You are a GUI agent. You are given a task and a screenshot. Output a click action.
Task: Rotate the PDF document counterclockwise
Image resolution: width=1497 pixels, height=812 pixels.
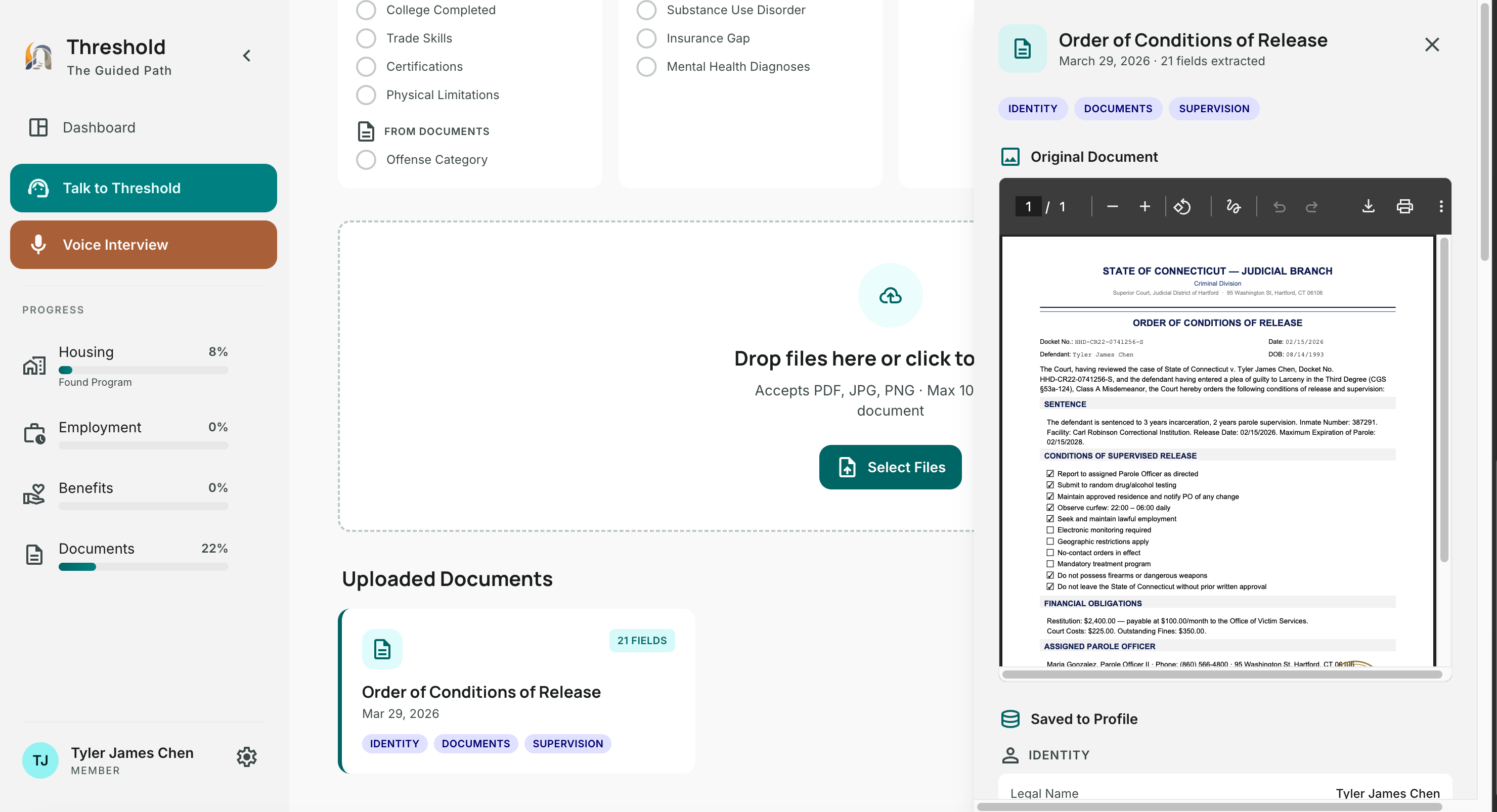point(1182,207)
